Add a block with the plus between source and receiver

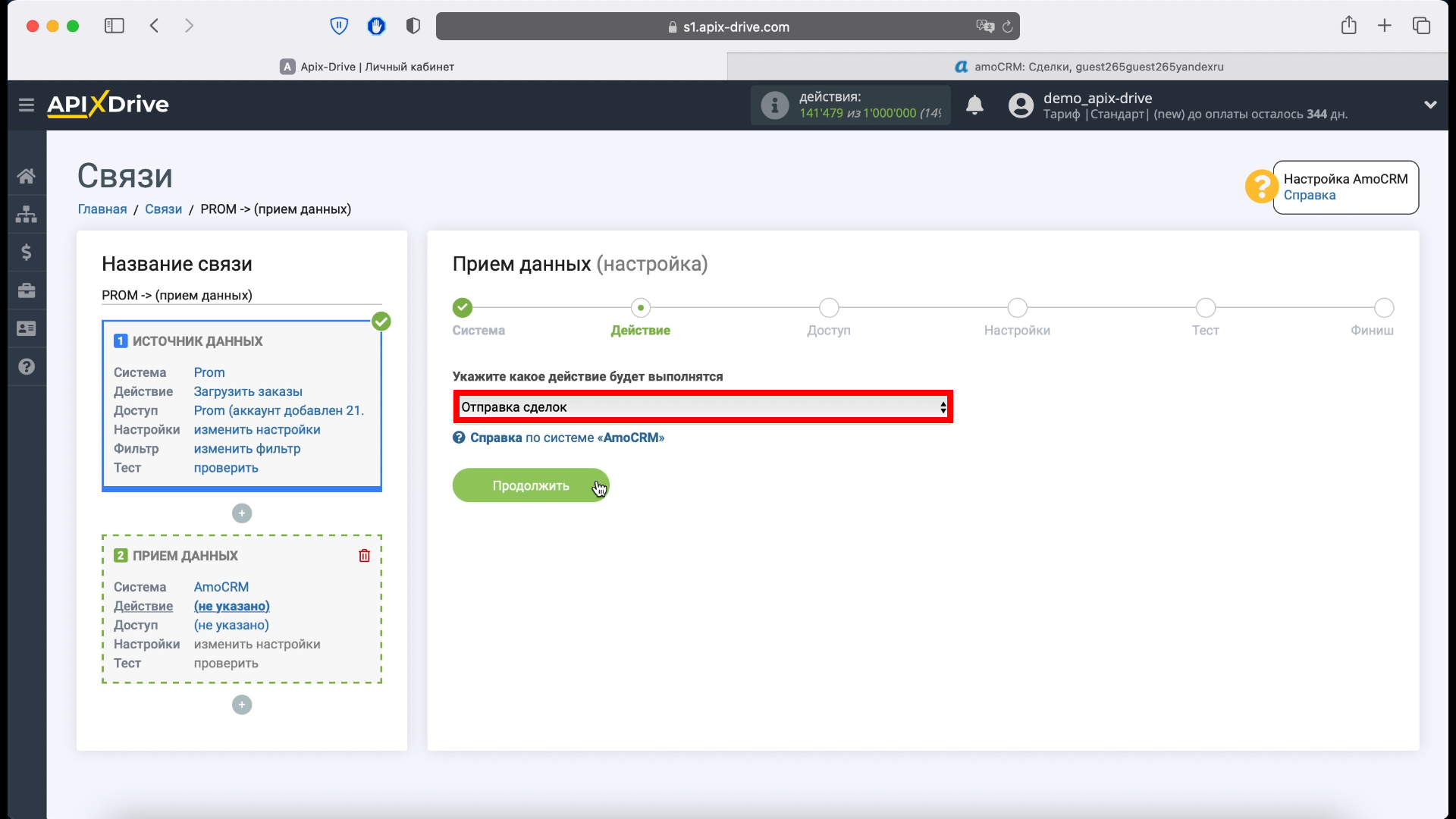point(242,513)
